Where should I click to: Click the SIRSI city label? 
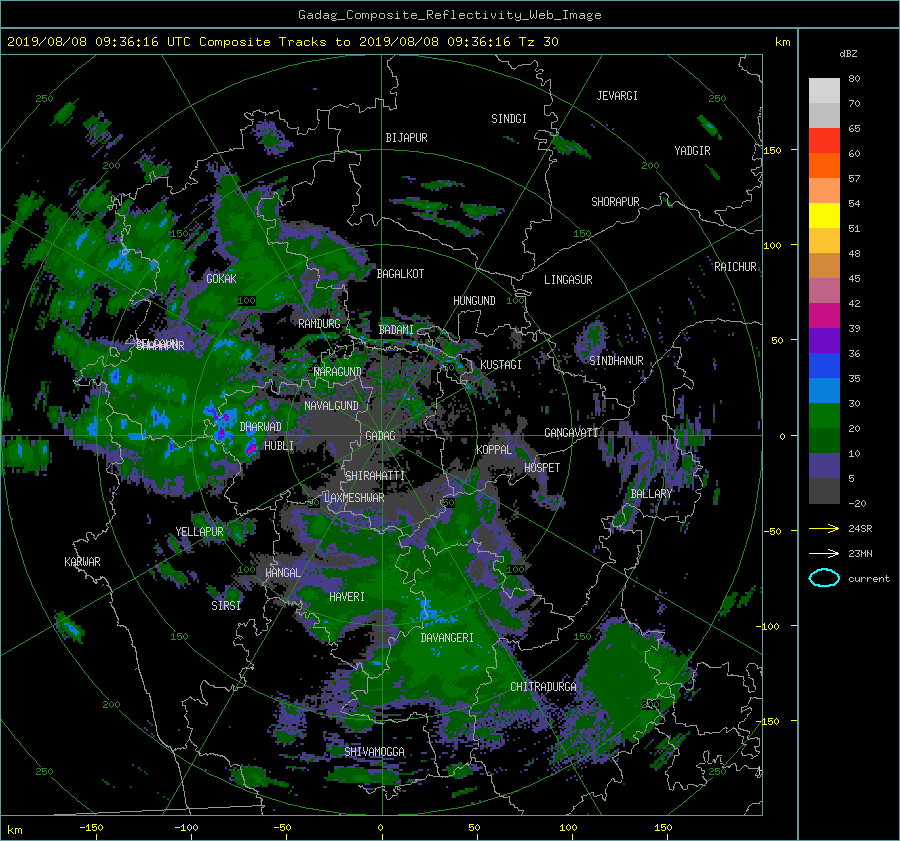click(226, 606)
